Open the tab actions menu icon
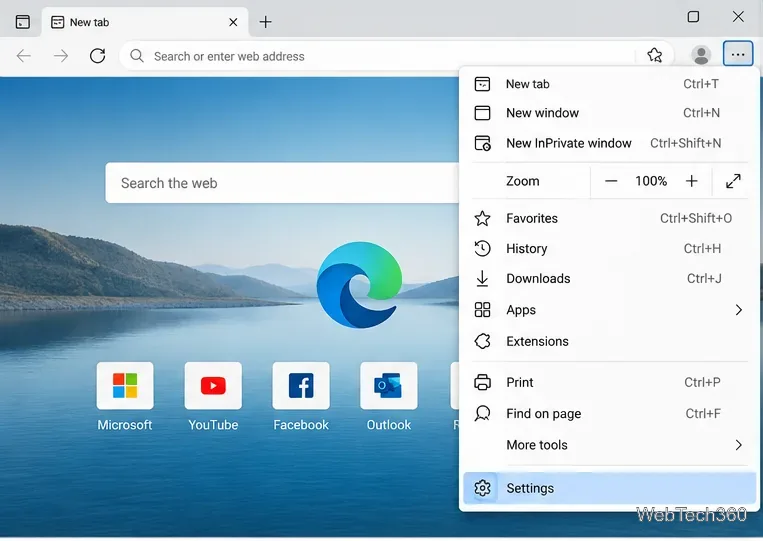Image resolution: width=763 pixels, height=541 pixels. click(22, 22)
